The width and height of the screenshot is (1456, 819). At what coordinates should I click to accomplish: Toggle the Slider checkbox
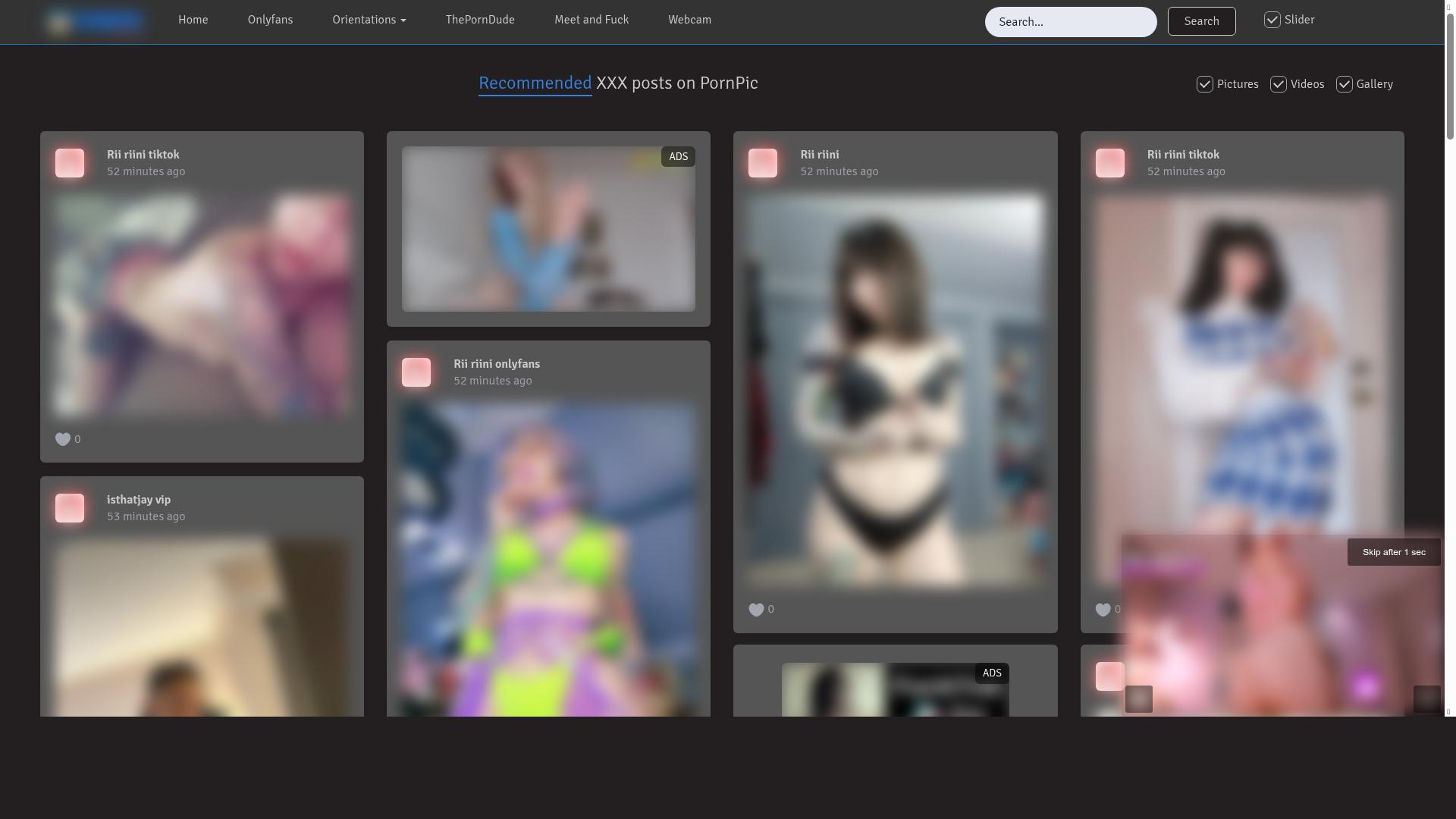pos(1272,20)
